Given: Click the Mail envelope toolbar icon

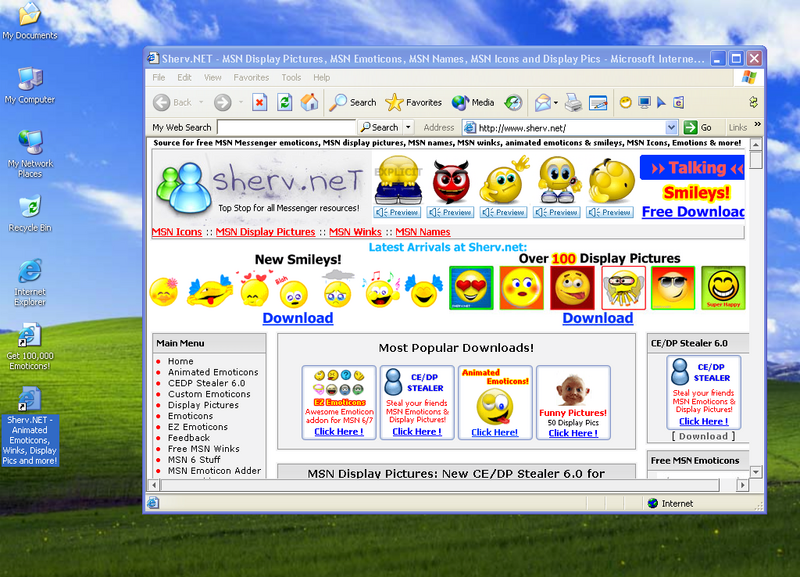Looking at the screenshot, I should 543,103.
